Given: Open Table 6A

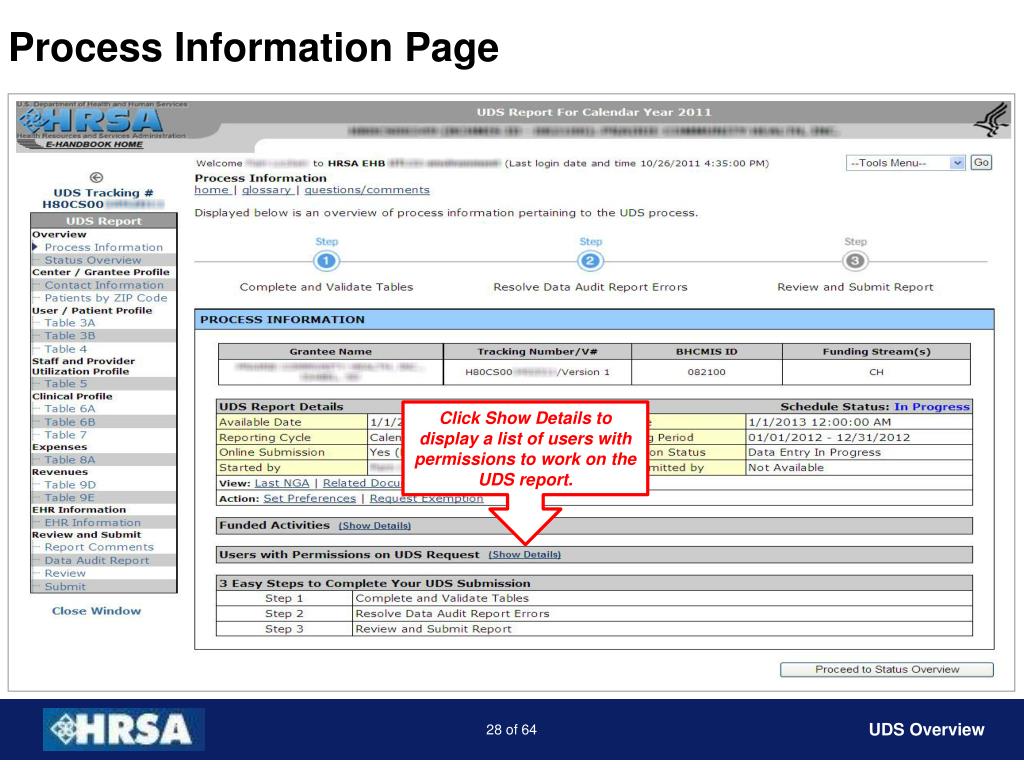Looking at the screenshot, I should [x=70, y=409].
